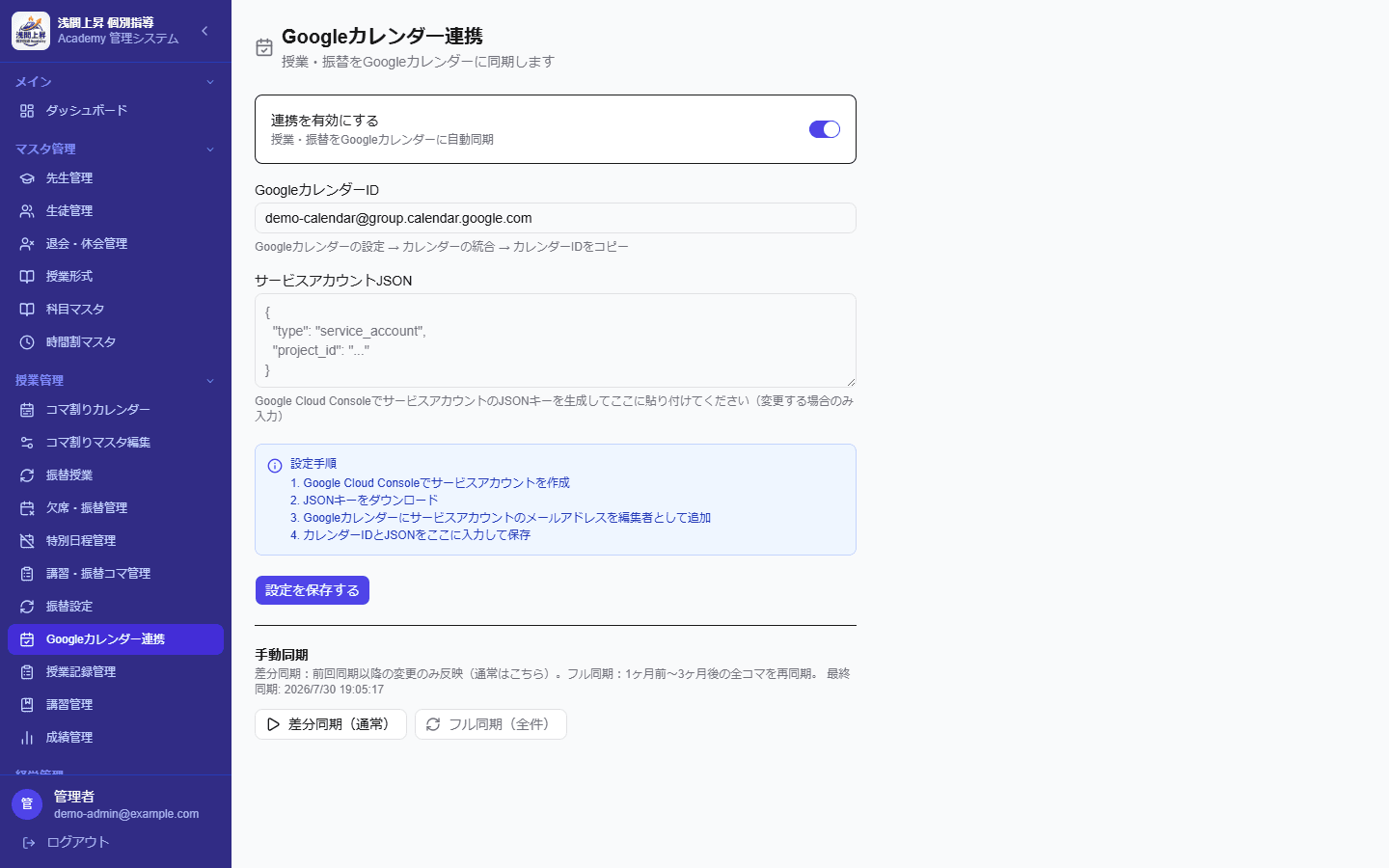Click the コマ割りマスタ編集 sliders icon
Viewport: 1389px width, 868px height.
(x=27, y=443)
